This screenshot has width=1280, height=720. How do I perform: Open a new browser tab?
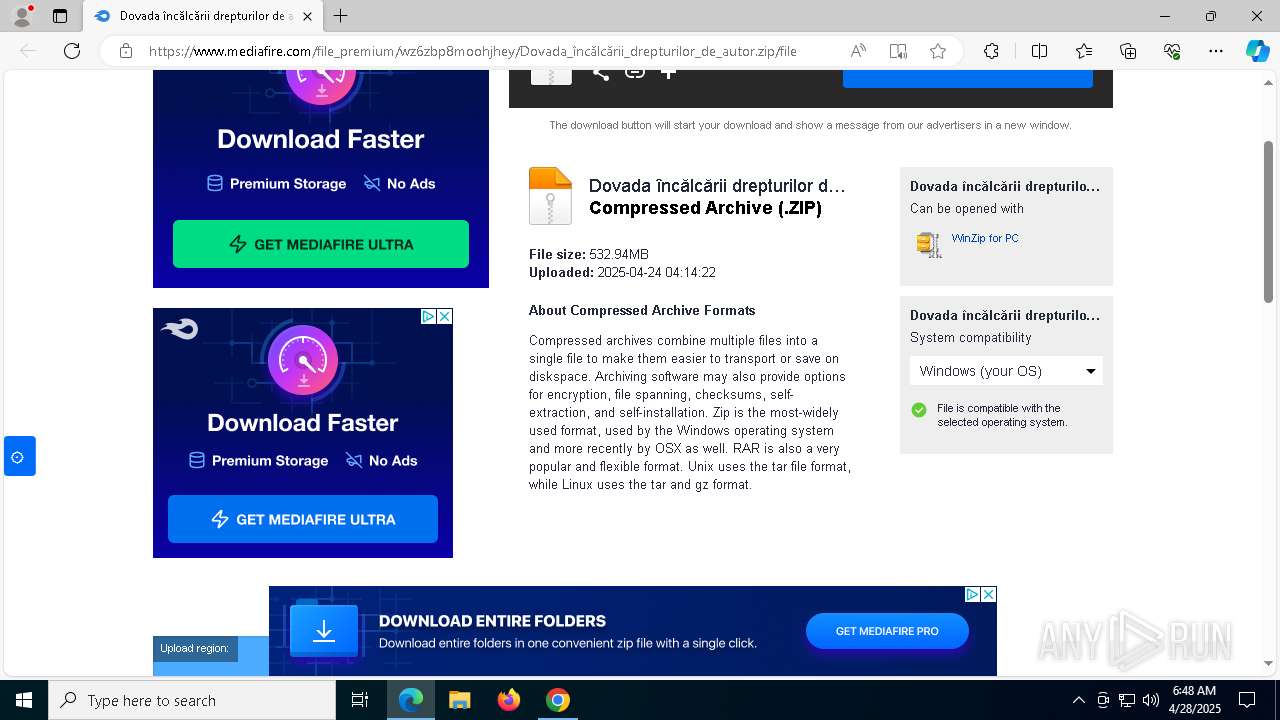coord(341,16)
